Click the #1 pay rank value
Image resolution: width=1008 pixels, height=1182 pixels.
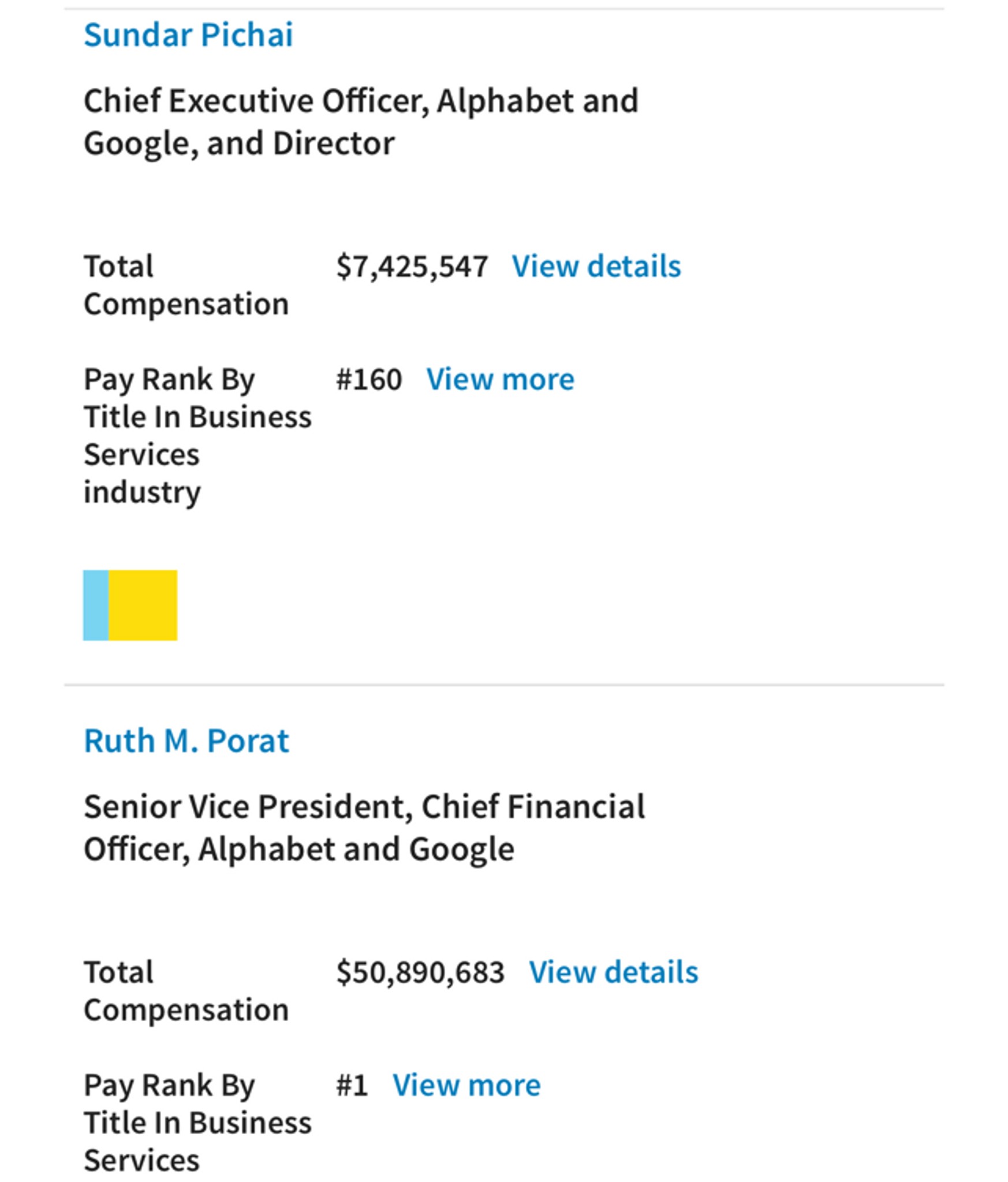352,1086
